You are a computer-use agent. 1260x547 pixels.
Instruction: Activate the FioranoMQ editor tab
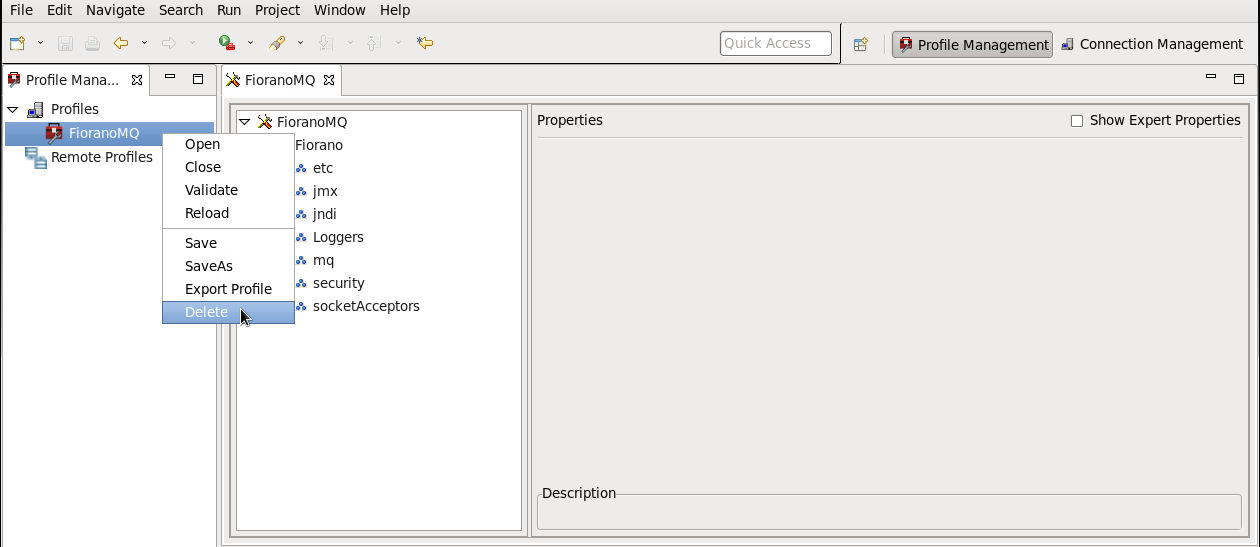tap(280, 80)
